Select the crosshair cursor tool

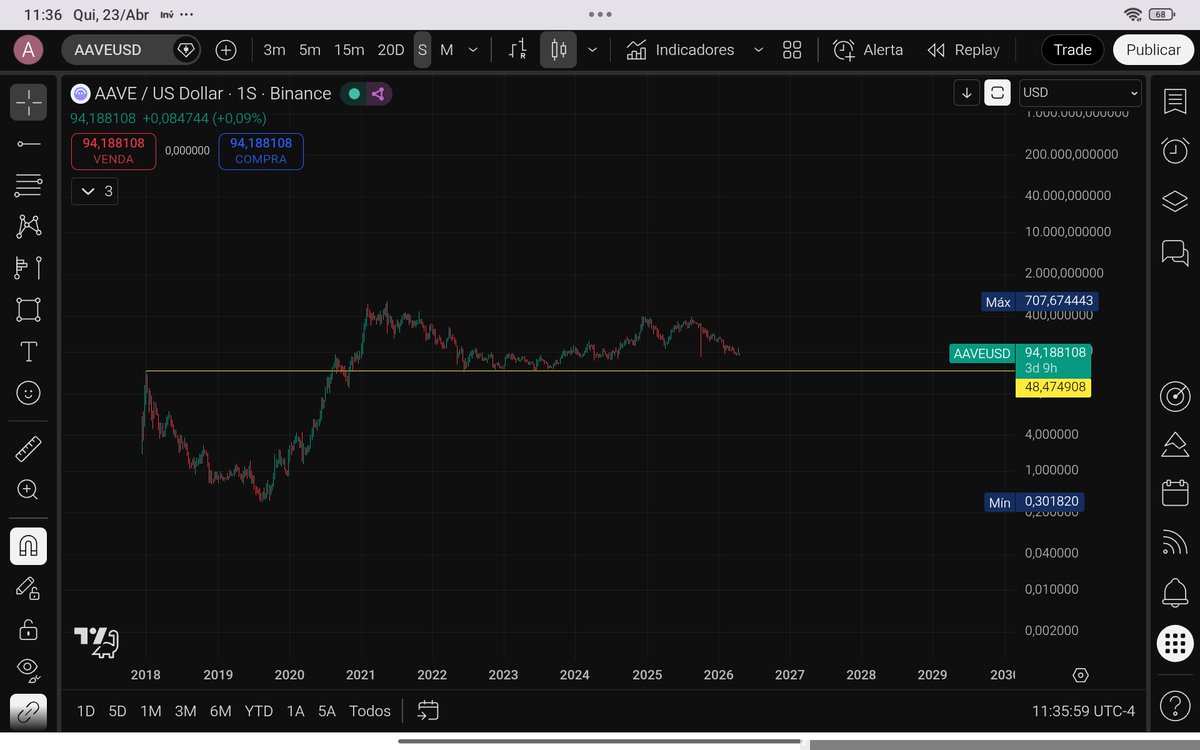[29, 102]
